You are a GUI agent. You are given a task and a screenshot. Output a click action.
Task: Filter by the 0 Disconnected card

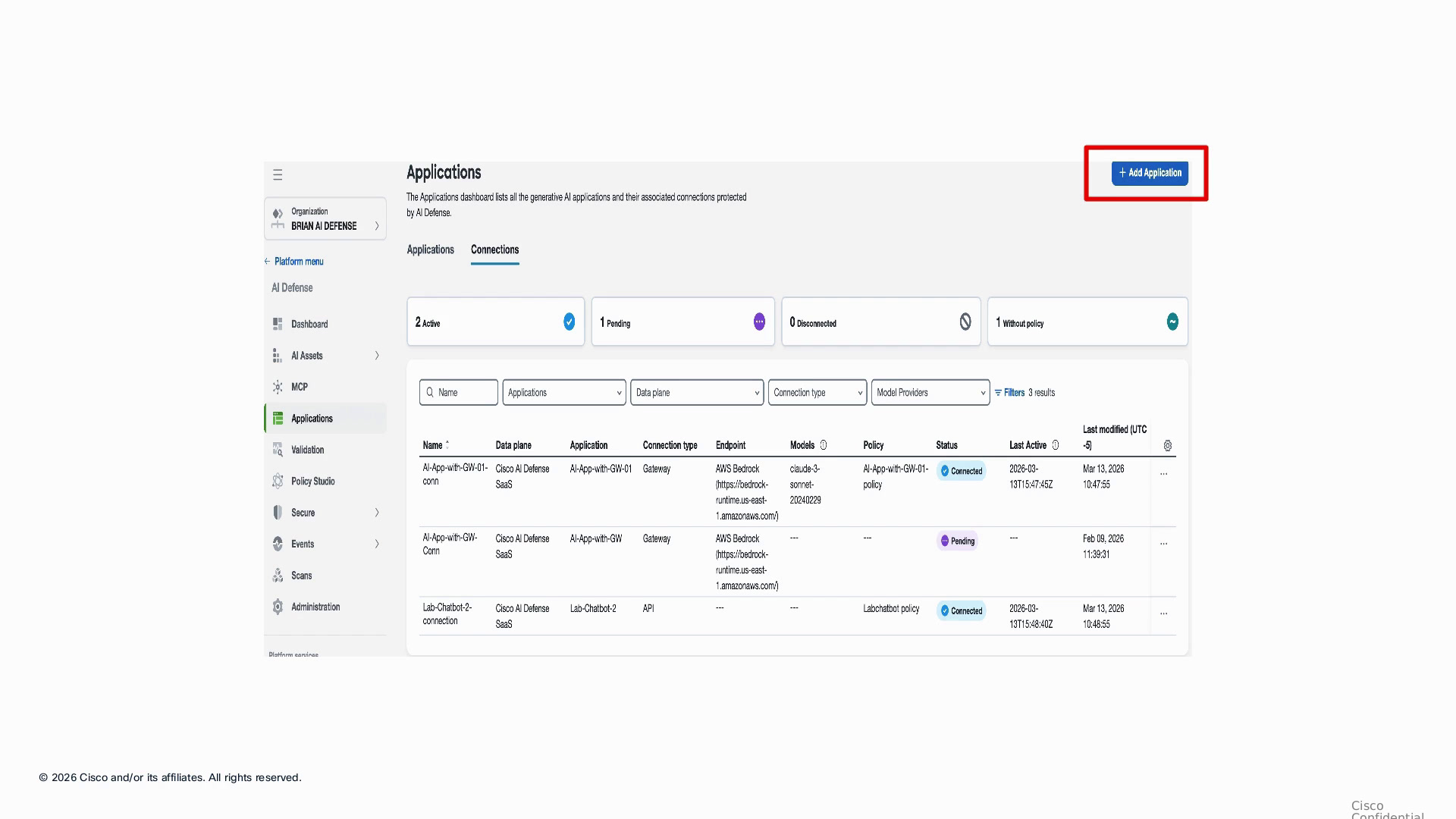(881, 322)
